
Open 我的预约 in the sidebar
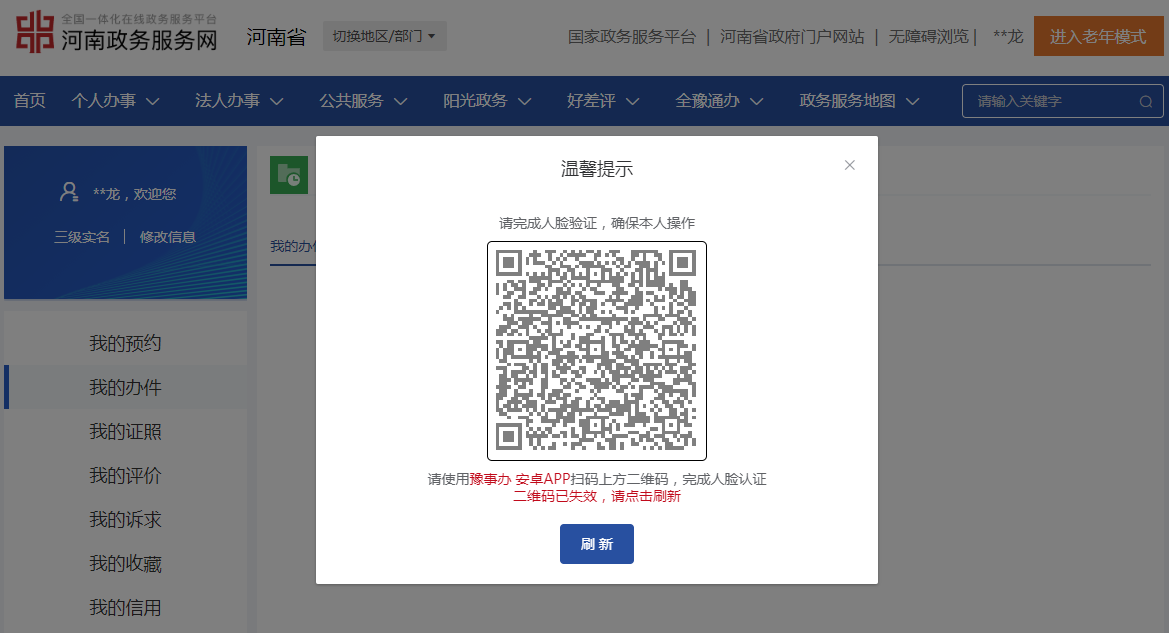[x=125, y=343]
